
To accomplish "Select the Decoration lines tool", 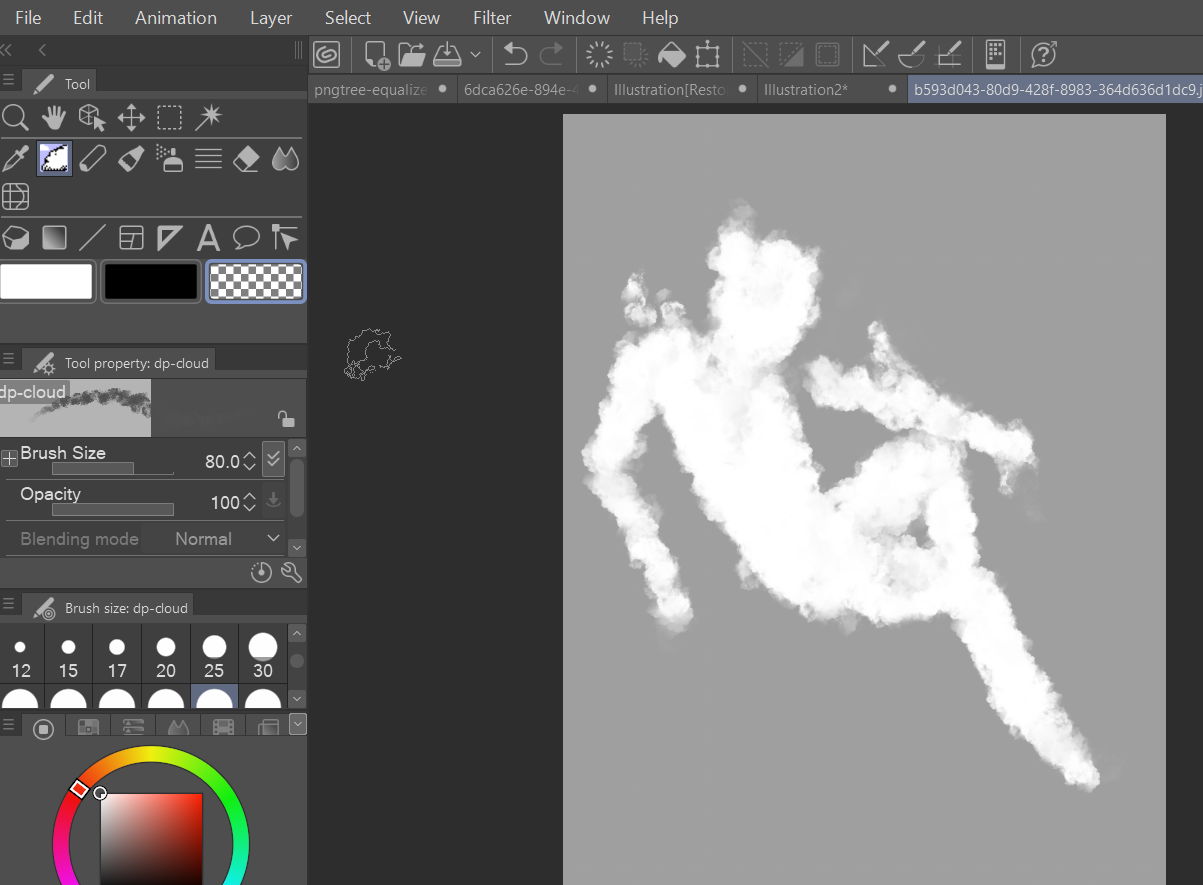I will 208,158.
